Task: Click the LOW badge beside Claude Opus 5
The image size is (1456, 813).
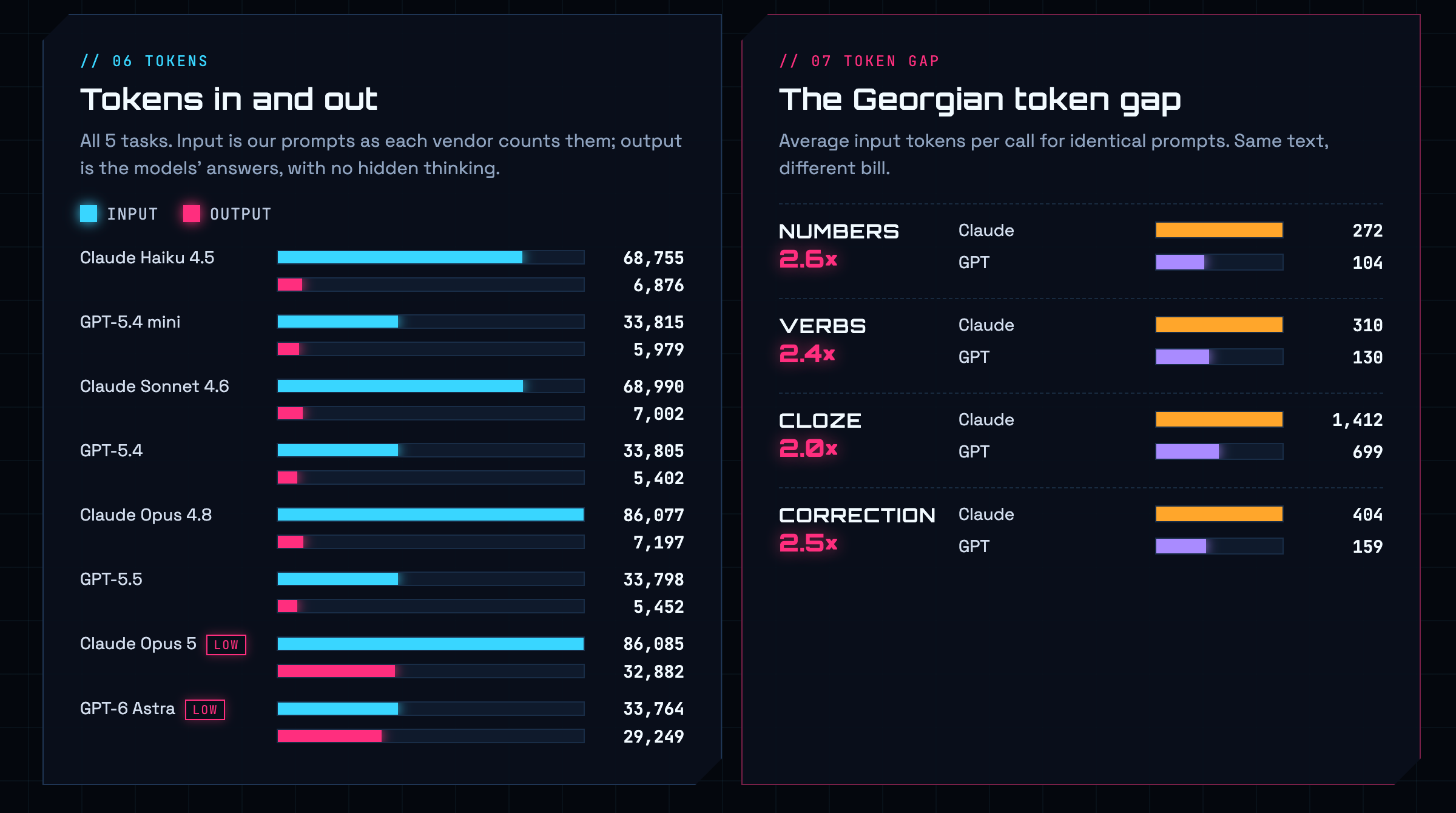Action: click(x=226, y=645)
